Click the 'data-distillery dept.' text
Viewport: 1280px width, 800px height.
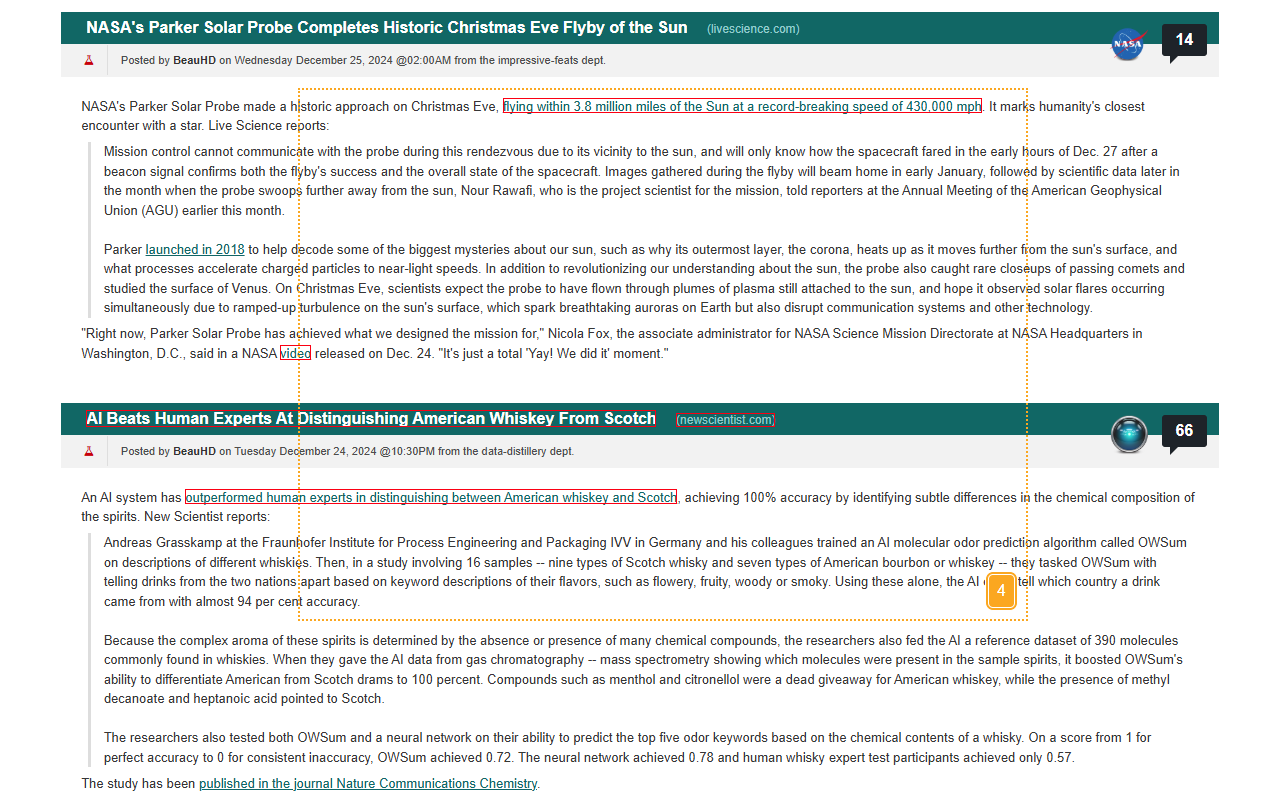tap(522, 451)
